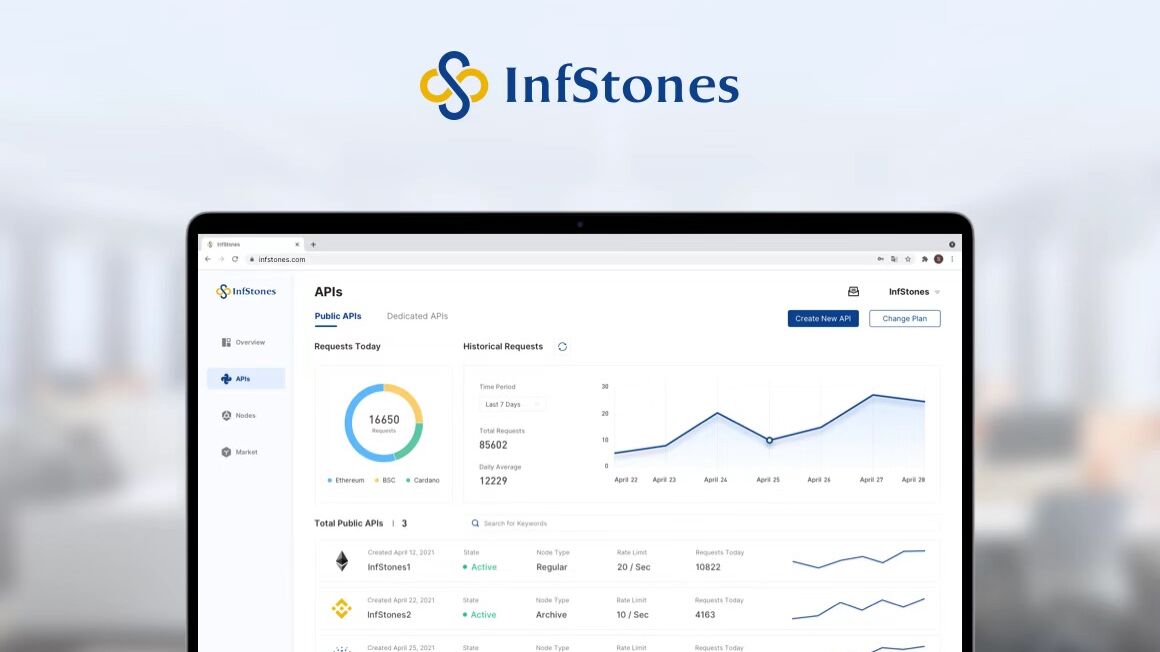Open the inbox icon beside account name
Screen dimensions: 1160x652
pyautogui.click(x=853, y=292)
